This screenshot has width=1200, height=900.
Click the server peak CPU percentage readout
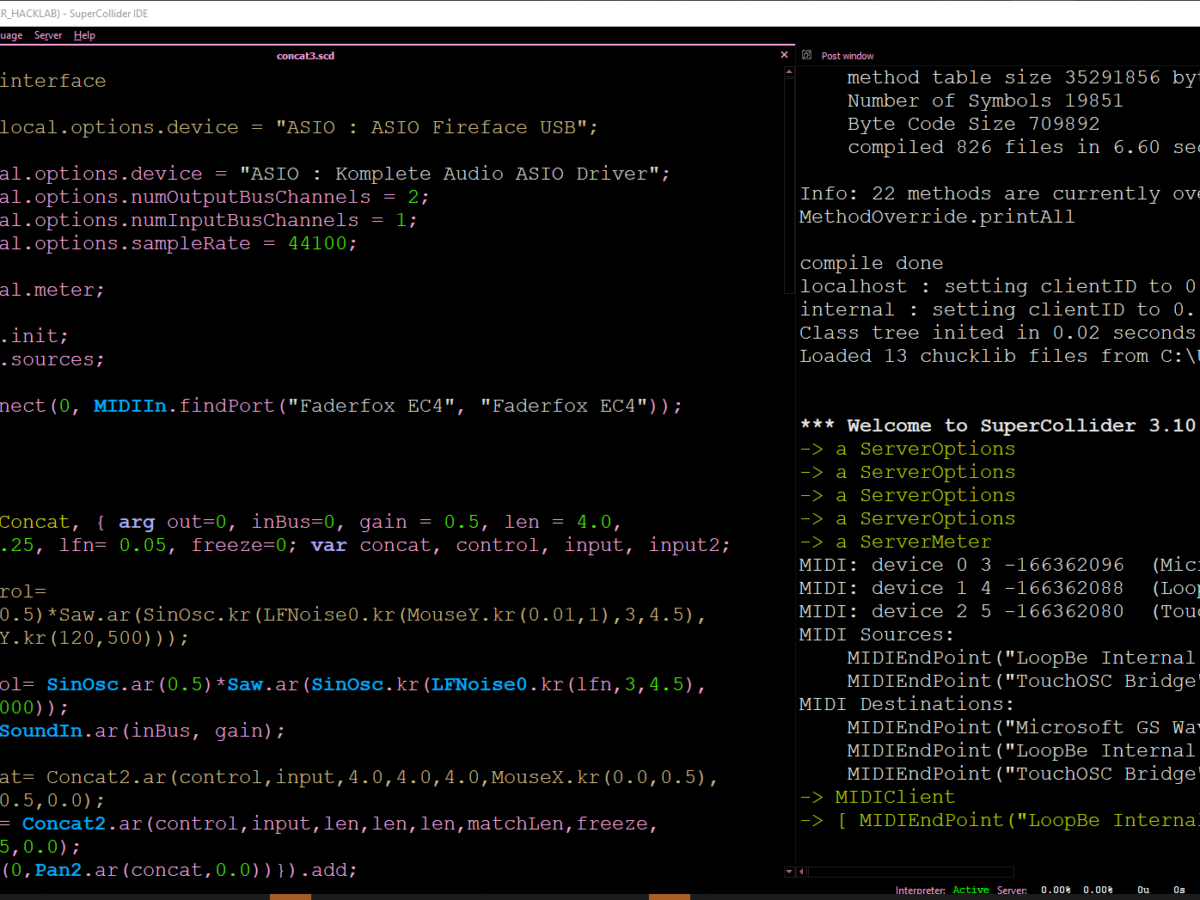(1098, 890)
